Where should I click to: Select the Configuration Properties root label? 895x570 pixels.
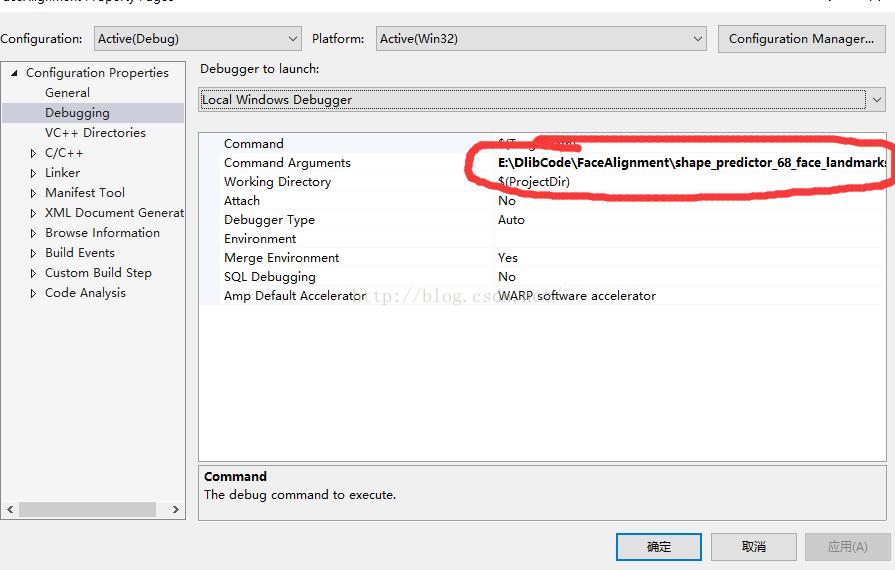tap(97, 73)
